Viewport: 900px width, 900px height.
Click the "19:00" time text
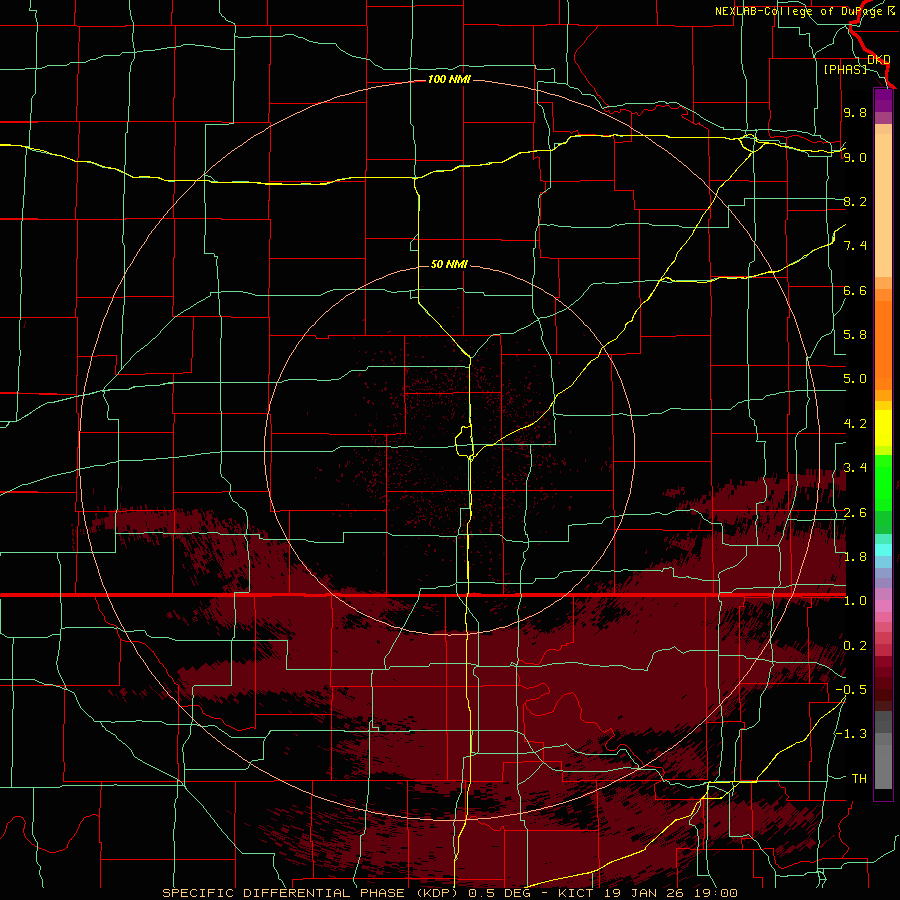click(714, 893)
